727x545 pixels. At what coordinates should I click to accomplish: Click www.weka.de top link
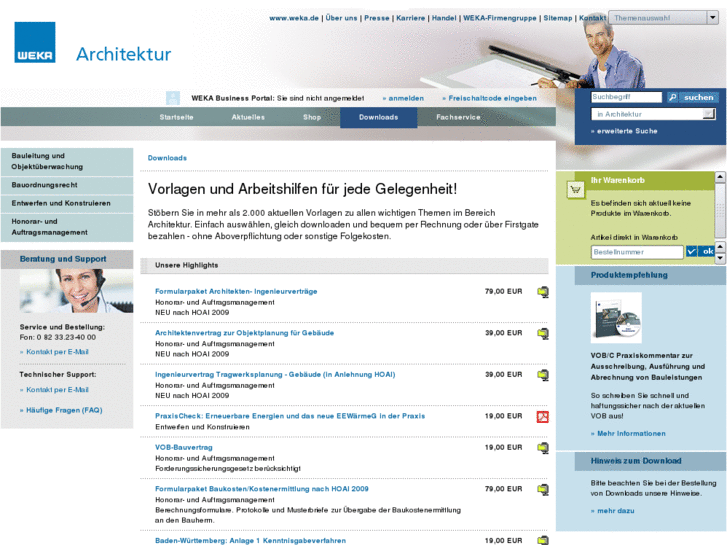pos(294,18)
